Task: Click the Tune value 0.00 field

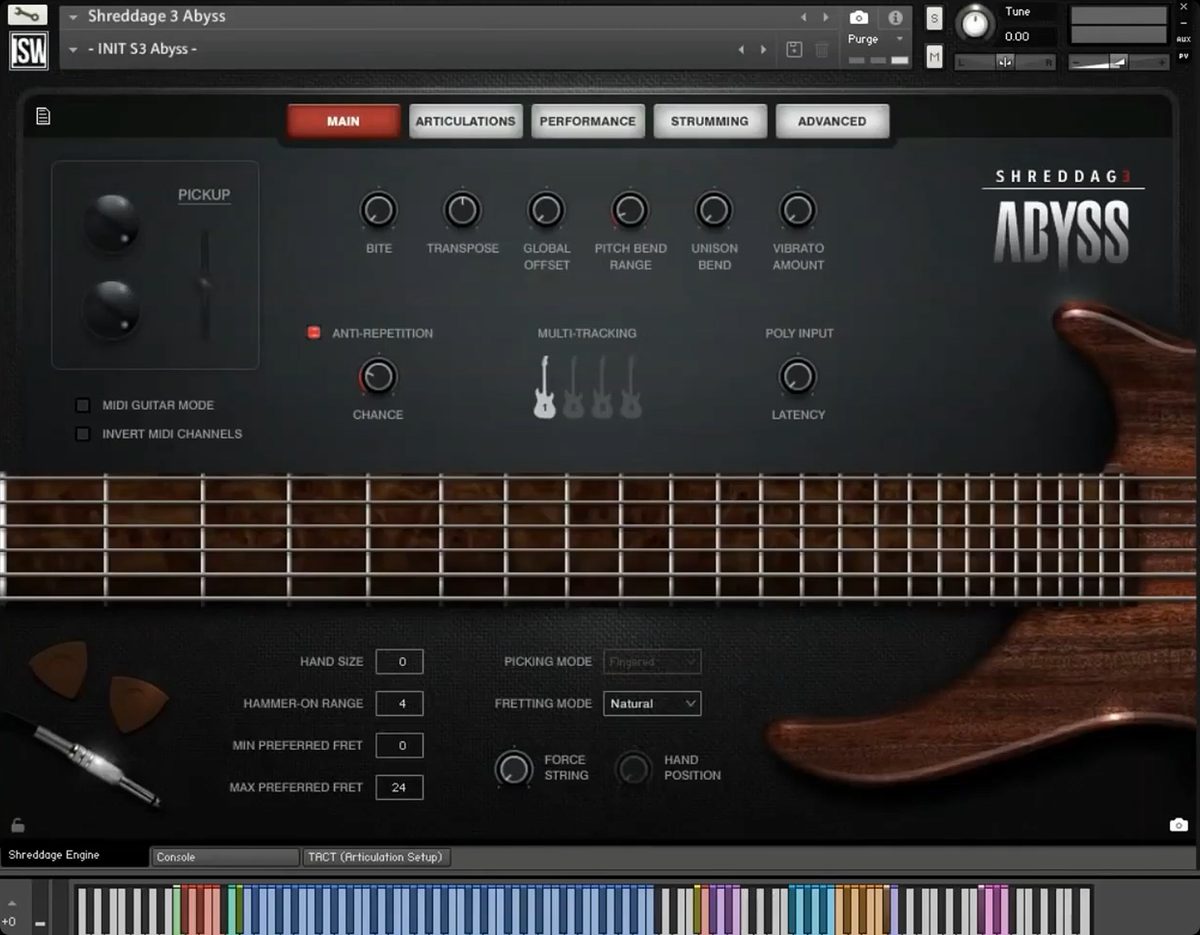Action: tap(1026, 36)
